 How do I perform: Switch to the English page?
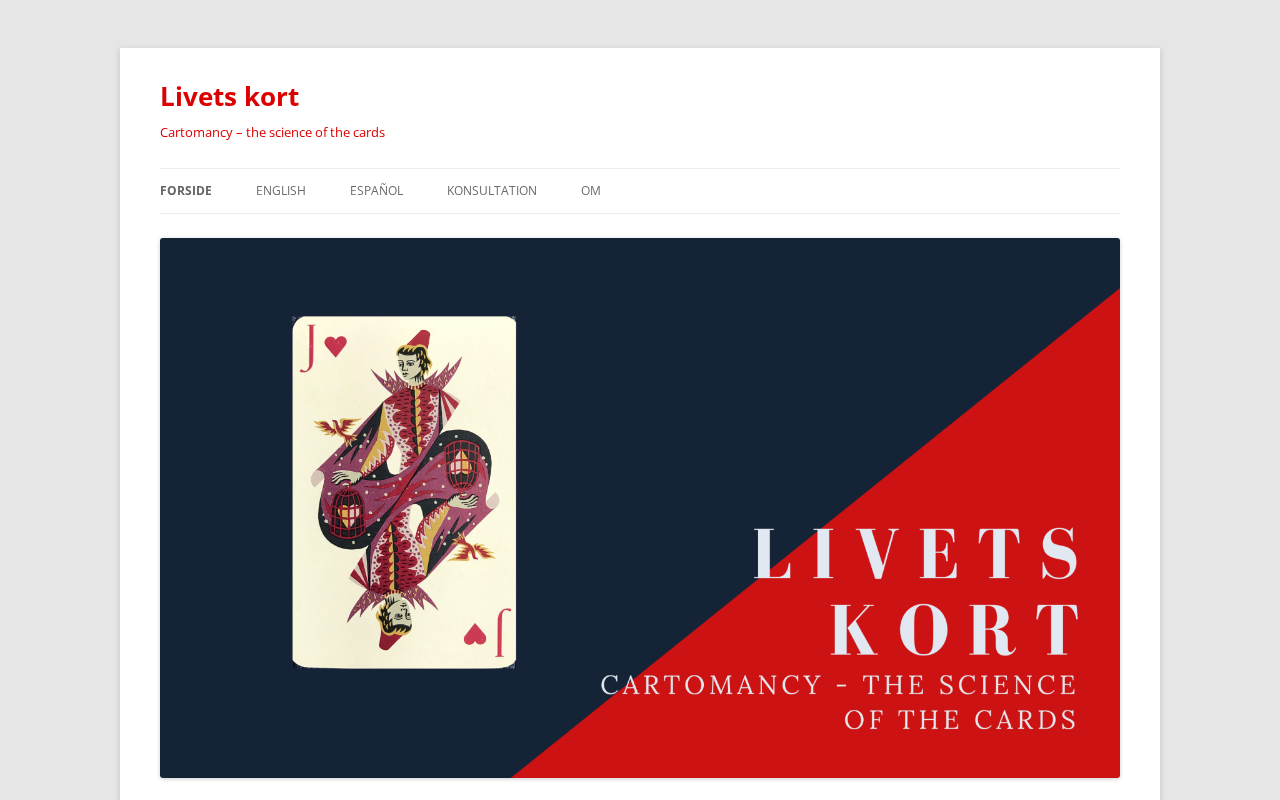(x=281, y=191)
